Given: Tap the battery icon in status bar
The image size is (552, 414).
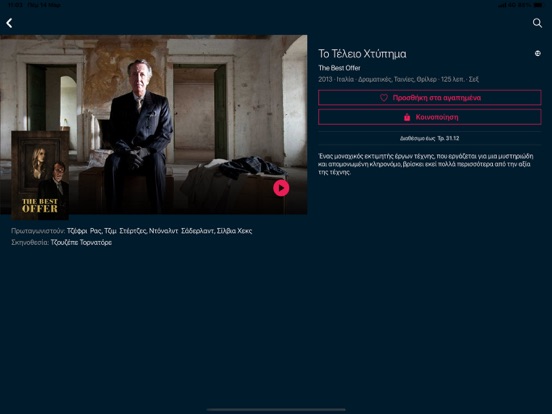Looking at the screenshot, I should [538, 5].
